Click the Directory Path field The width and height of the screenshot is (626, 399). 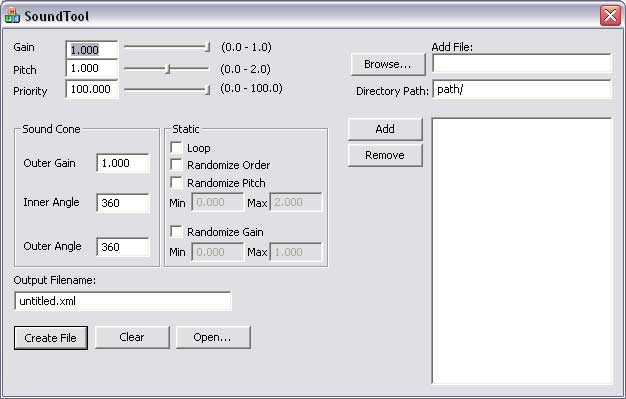pyautogui.click(x=522, y=89)
